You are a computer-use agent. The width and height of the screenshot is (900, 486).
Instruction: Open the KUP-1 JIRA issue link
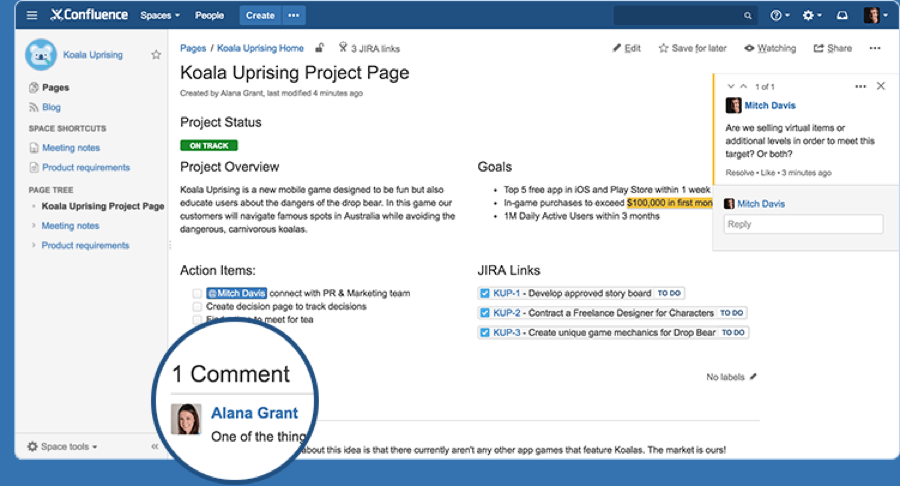pyautogui.click(x=507, y=294)
